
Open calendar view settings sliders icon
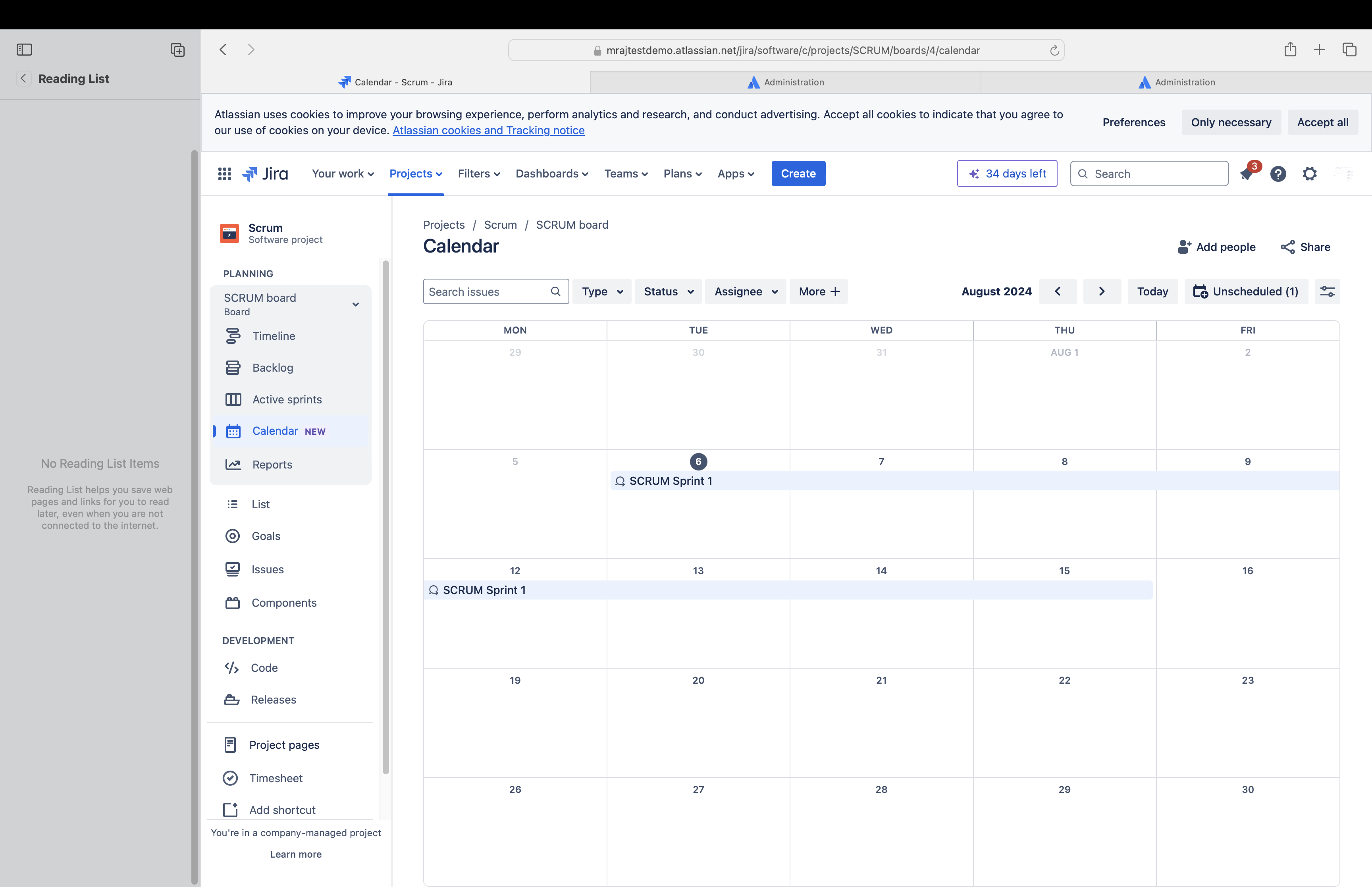pos(1328,291)
